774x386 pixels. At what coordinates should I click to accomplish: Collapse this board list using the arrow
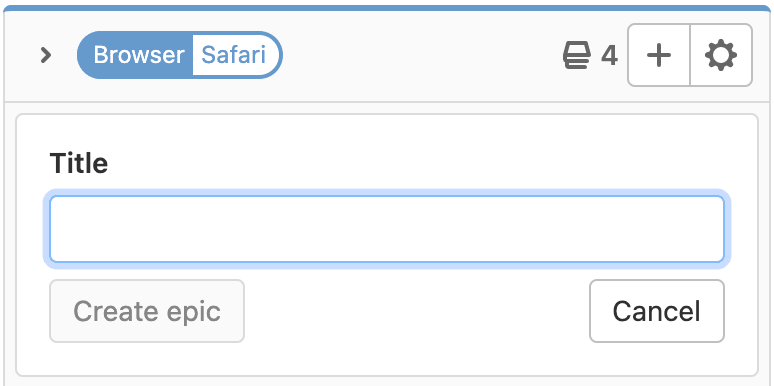tap(45, 55)
